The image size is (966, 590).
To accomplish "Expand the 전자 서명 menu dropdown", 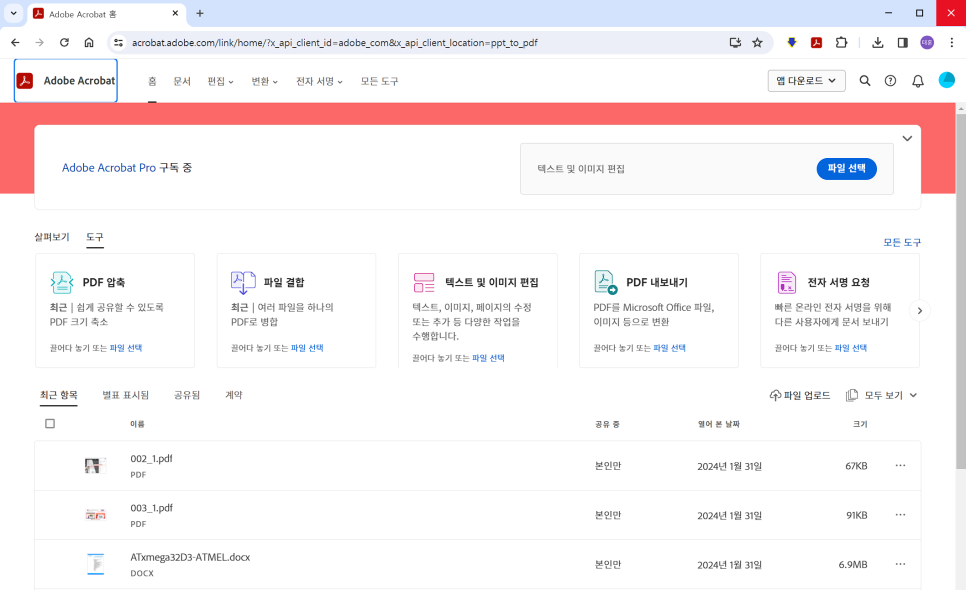I will (x=319, y=81).
